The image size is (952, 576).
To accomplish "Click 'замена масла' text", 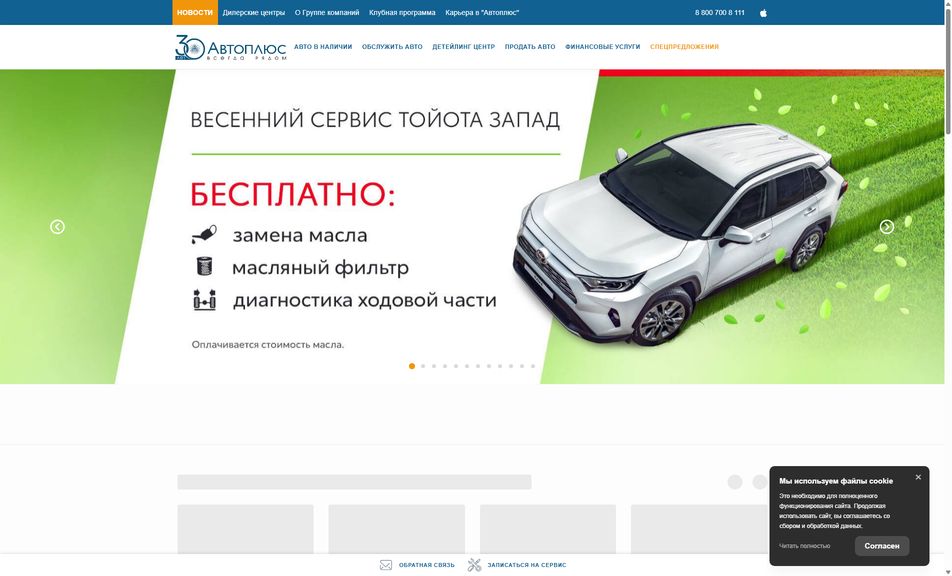I will (x=300, y=235).
